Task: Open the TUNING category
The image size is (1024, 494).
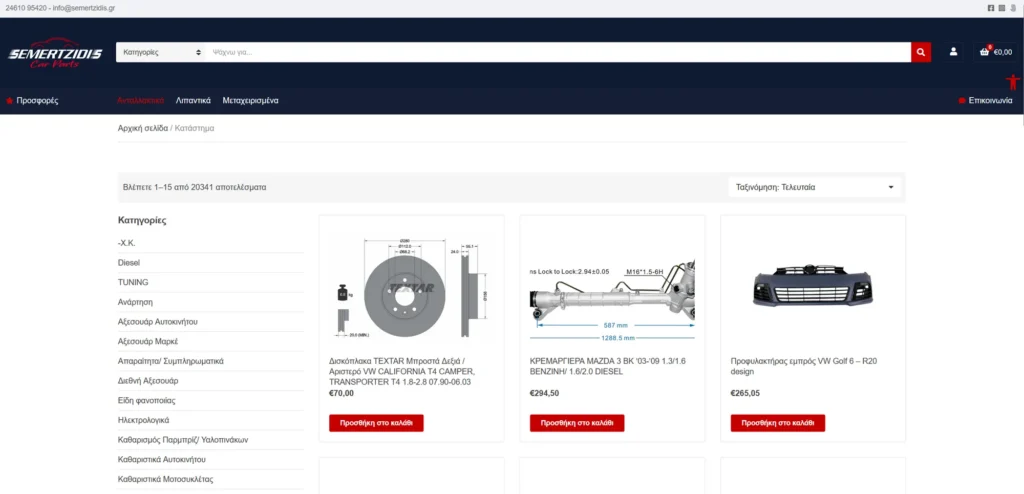Action: (x=133, y=282)
